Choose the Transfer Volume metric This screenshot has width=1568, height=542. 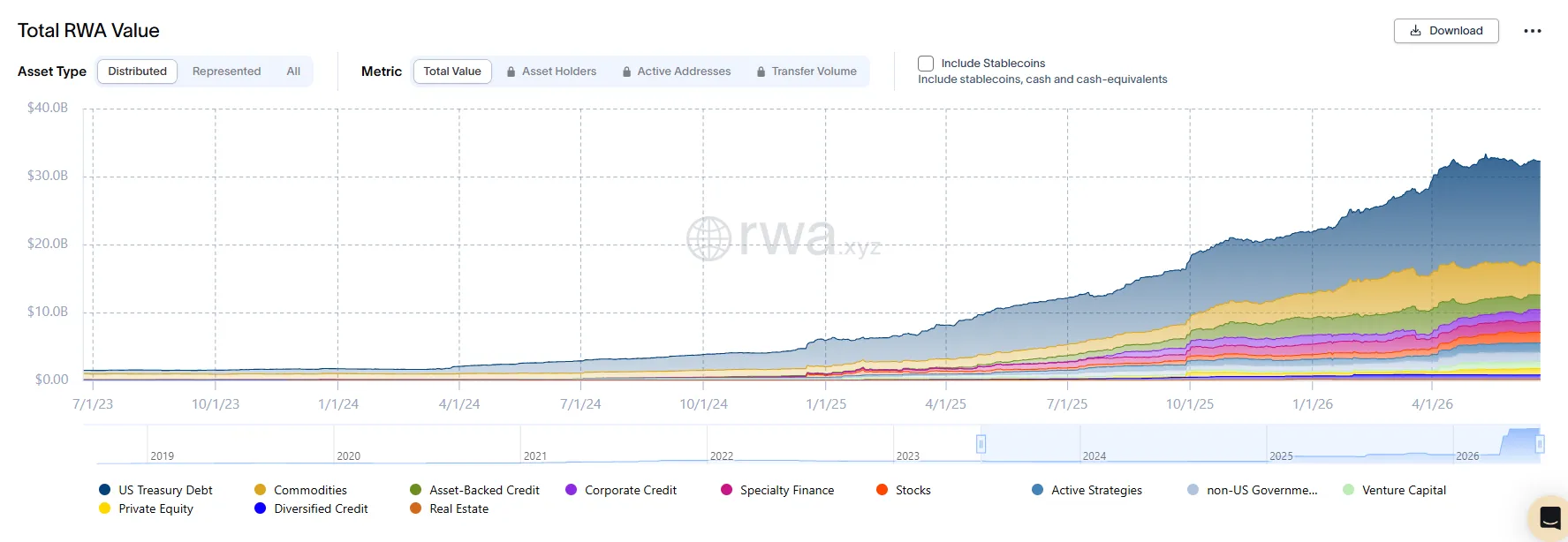[807, 72]
